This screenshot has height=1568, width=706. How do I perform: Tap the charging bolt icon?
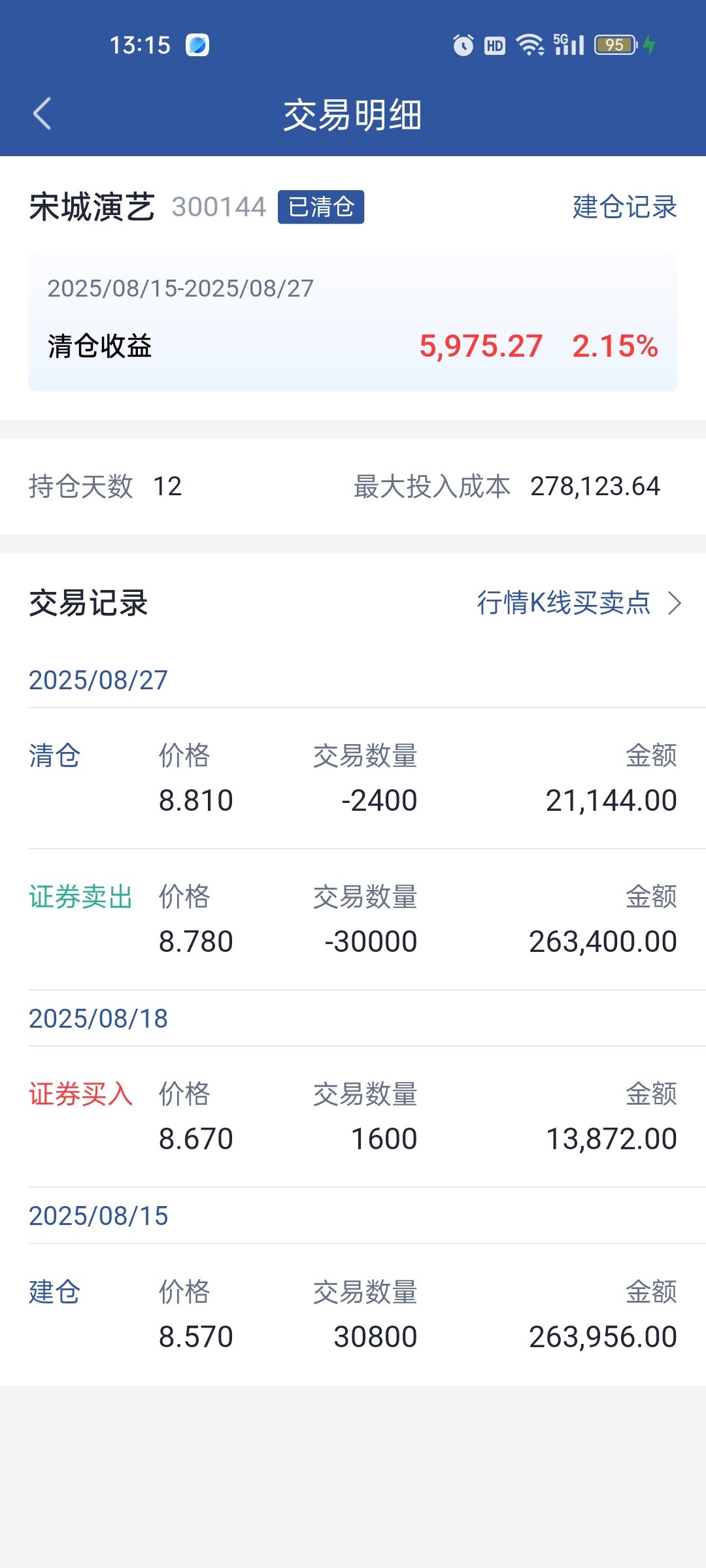(x=649, y=45)
